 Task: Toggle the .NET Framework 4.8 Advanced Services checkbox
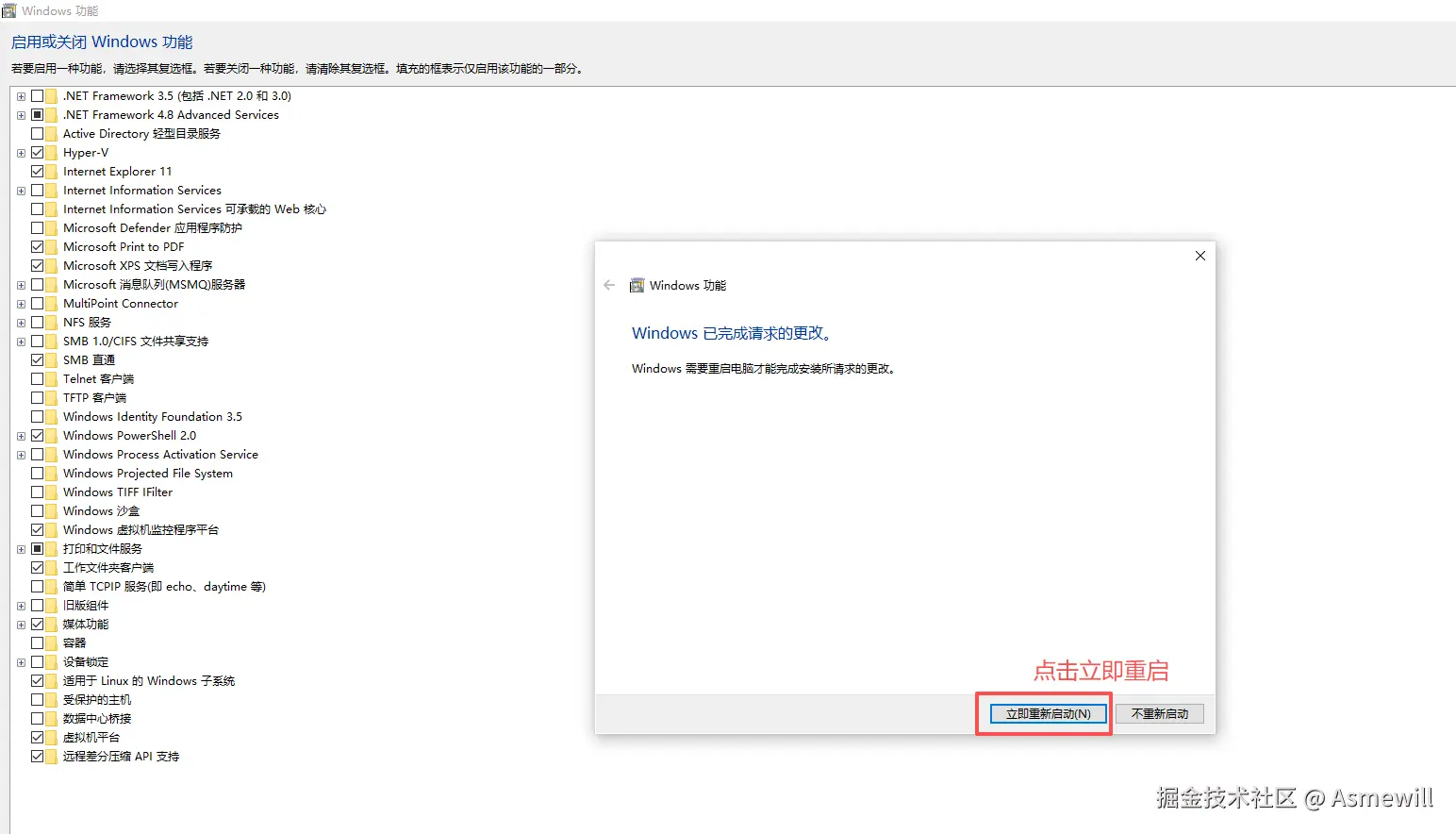[x=38, y=115]
